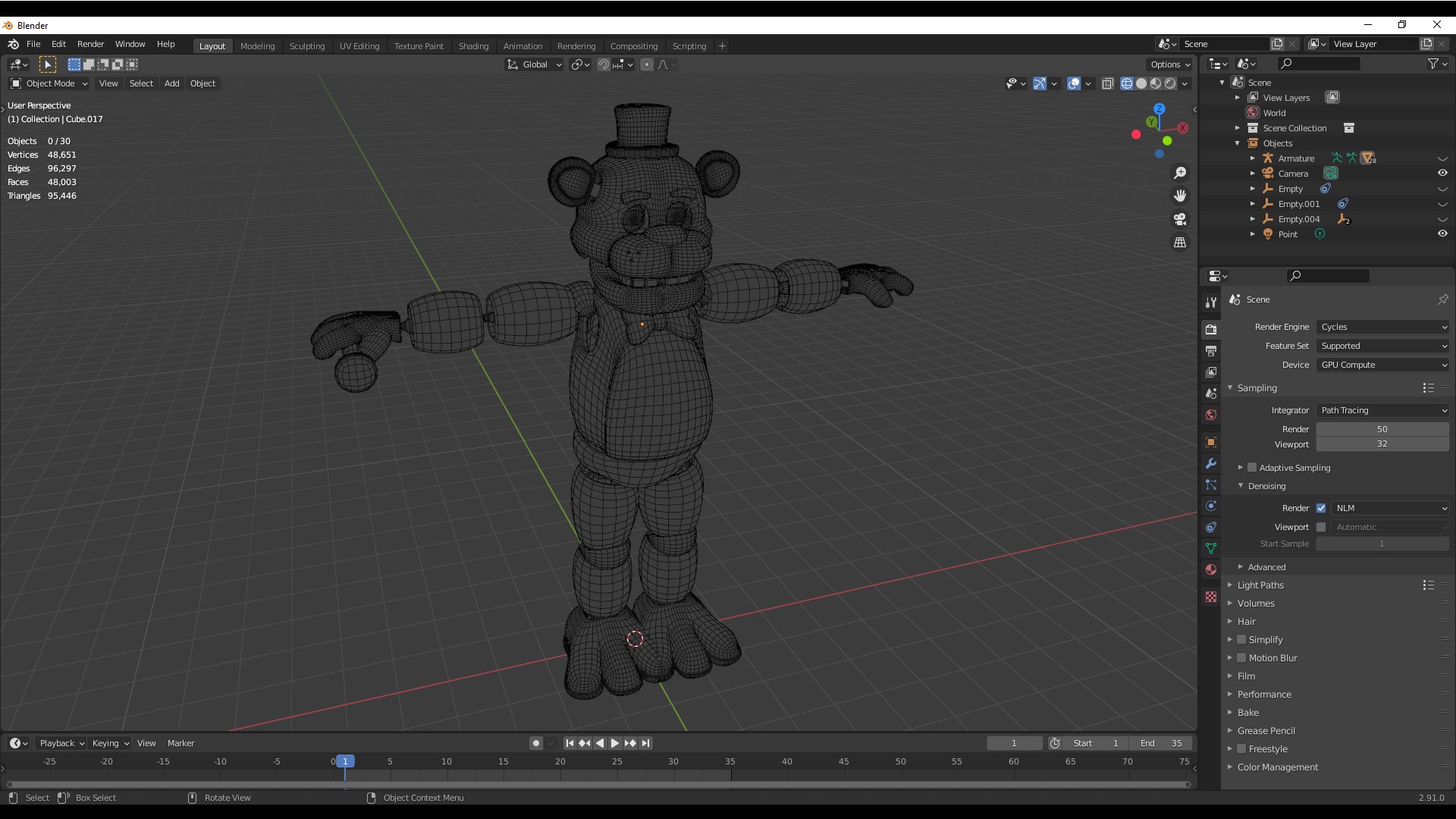Enable Viewport denoising checkbox
1456x819 pixels.
1321,527
